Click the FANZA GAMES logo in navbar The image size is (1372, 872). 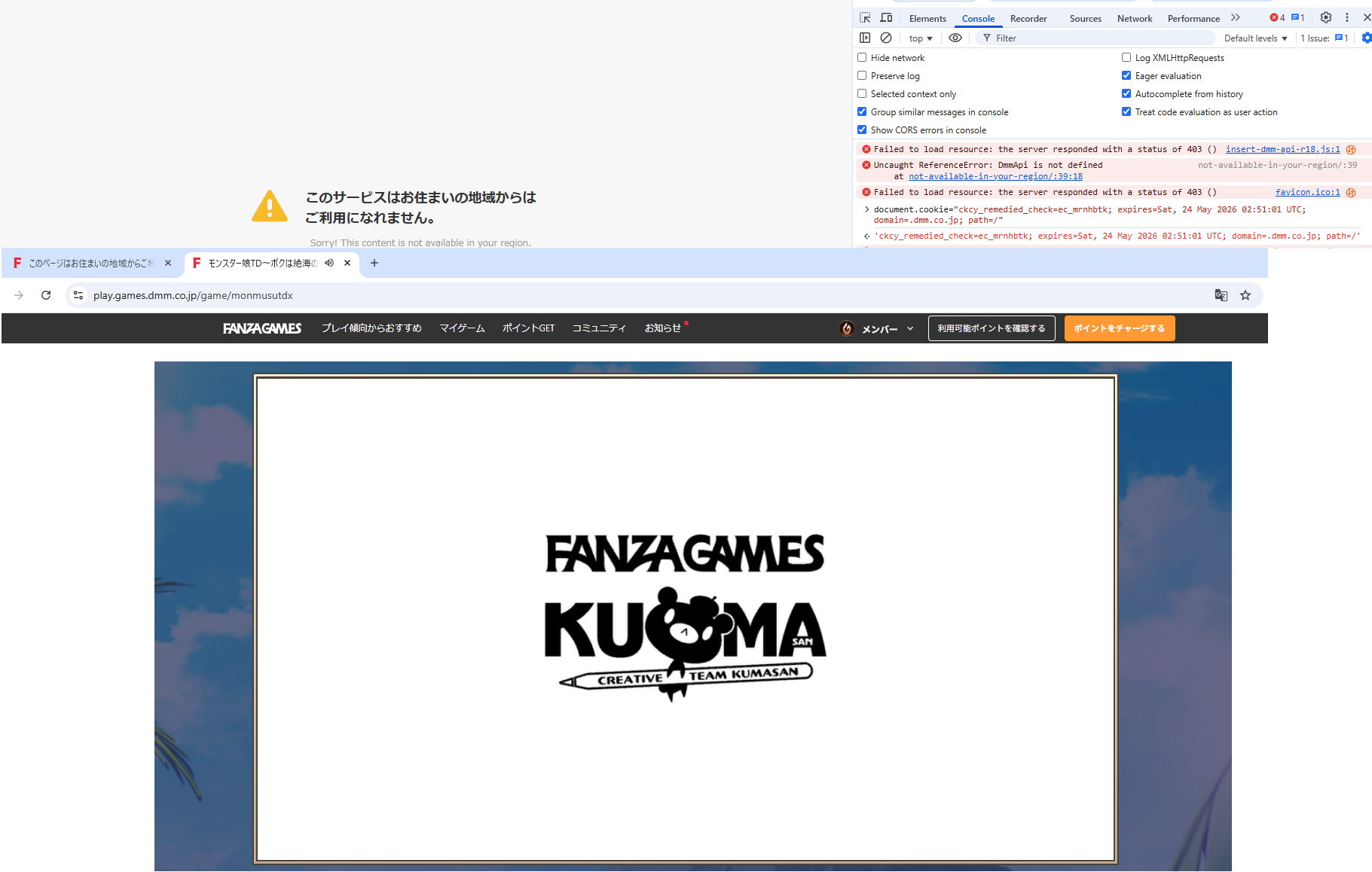pyautogui.click(x=262, y=328)
